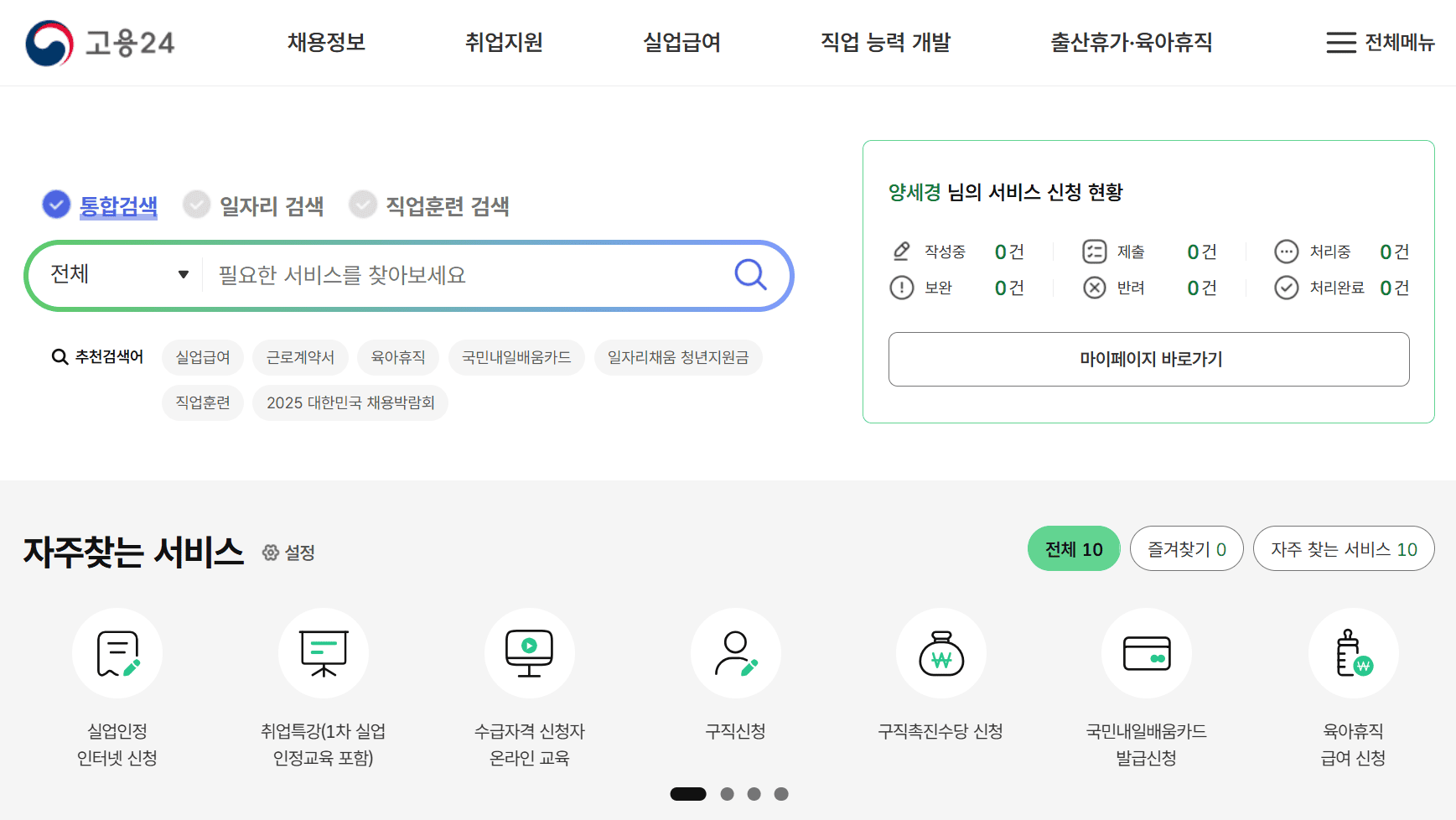Open 수급자격 신청자 온라인 교육
Image resolution: width=1456 pixels, height=820 pixels.
(529, 654)
